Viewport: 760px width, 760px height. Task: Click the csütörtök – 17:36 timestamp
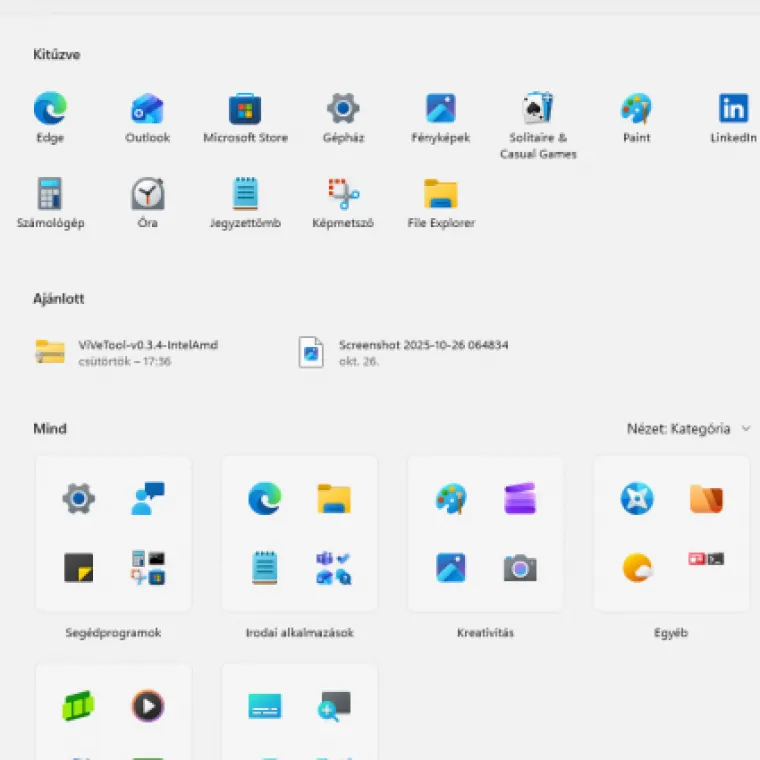tap(125, 362)
